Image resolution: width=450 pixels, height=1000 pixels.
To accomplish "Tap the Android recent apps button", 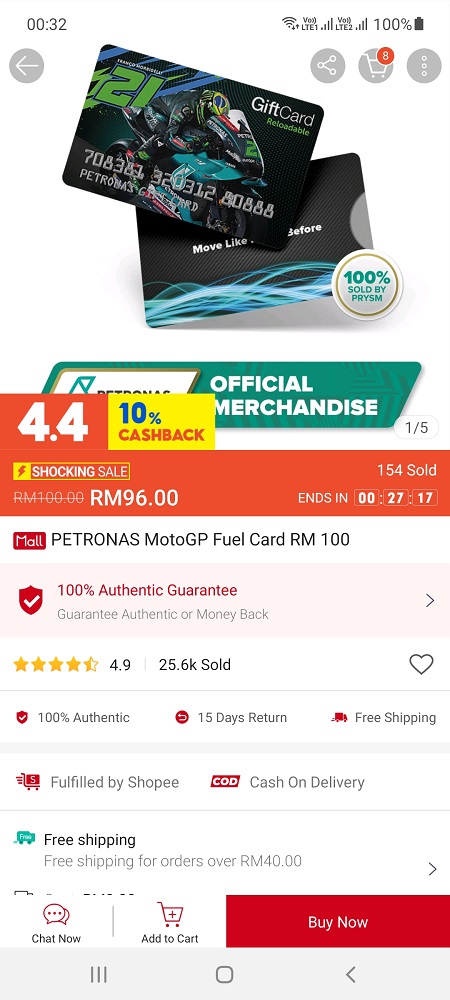I will coord(98,974).
